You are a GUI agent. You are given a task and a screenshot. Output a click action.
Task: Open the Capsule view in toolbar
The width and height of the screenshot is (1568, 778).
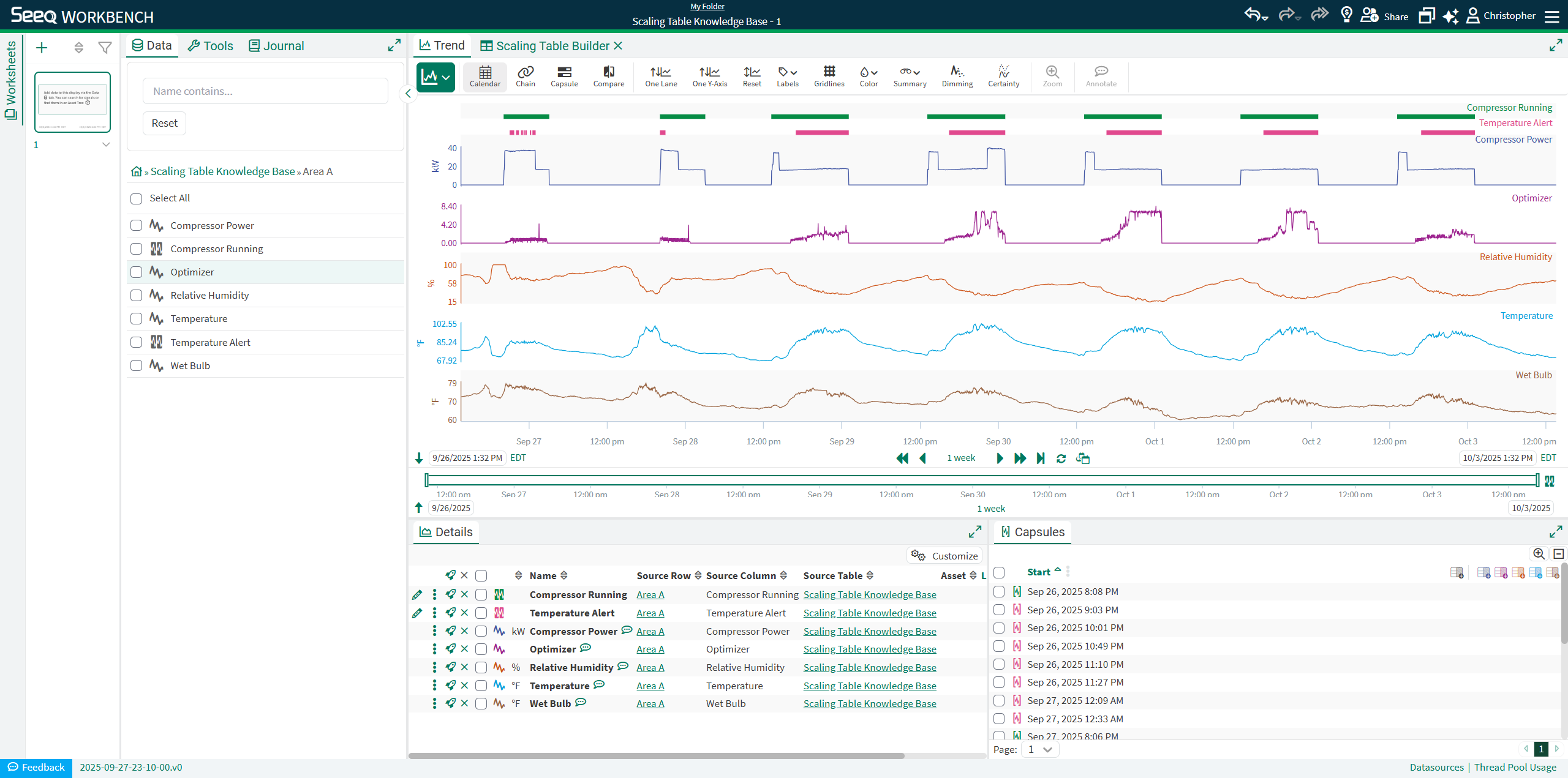(563, 77)
